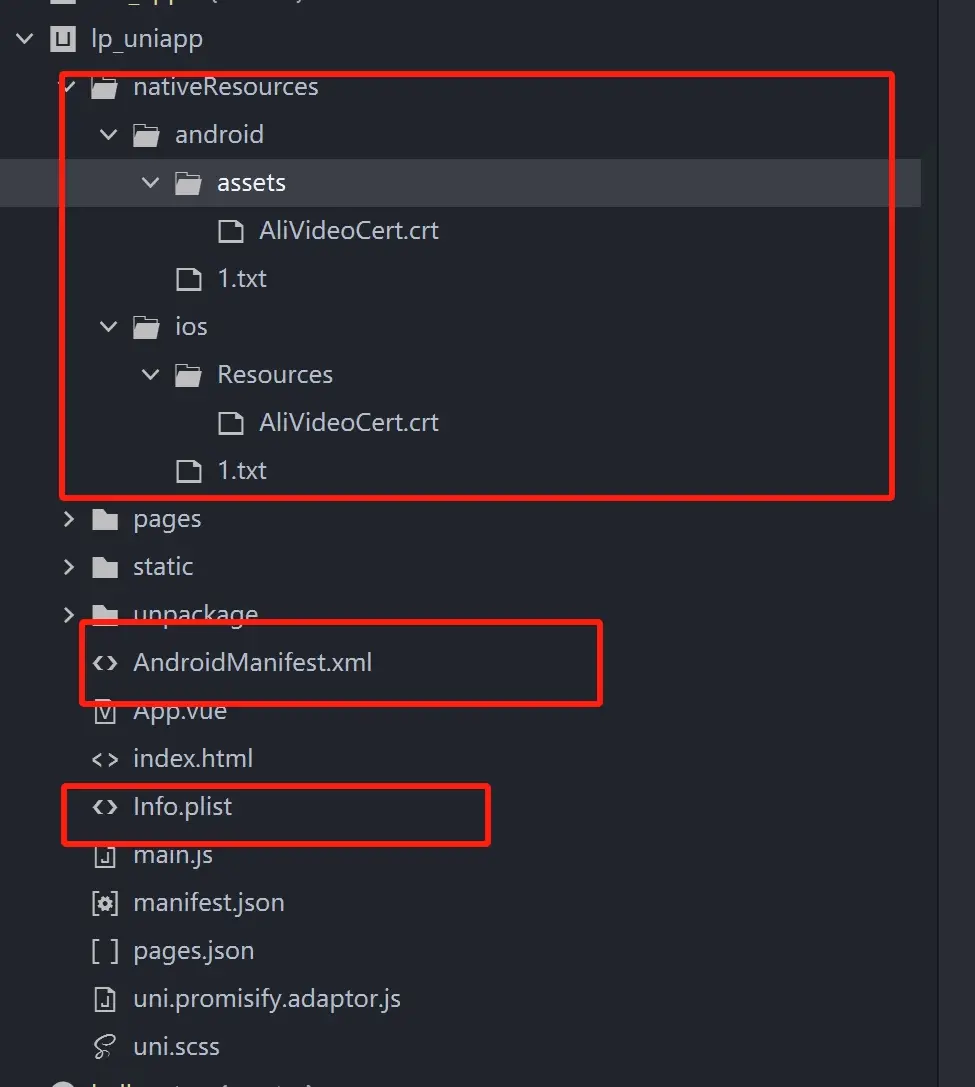Open 1.txt in the android folder

pyautogui.click(x=242, y=279)
